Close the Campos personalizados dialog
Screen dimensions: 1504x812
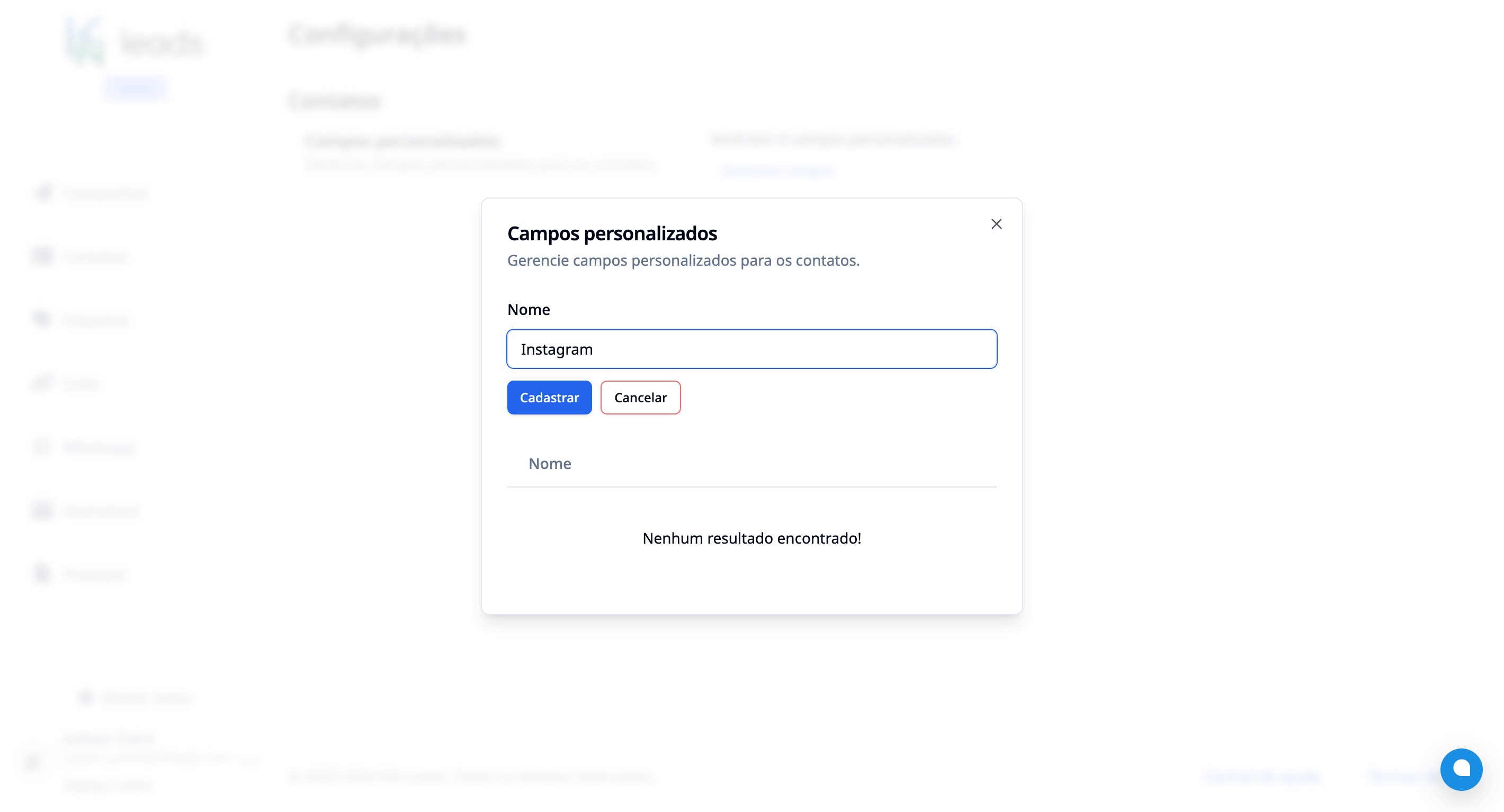pyautogui.click(x=996, y=223)
